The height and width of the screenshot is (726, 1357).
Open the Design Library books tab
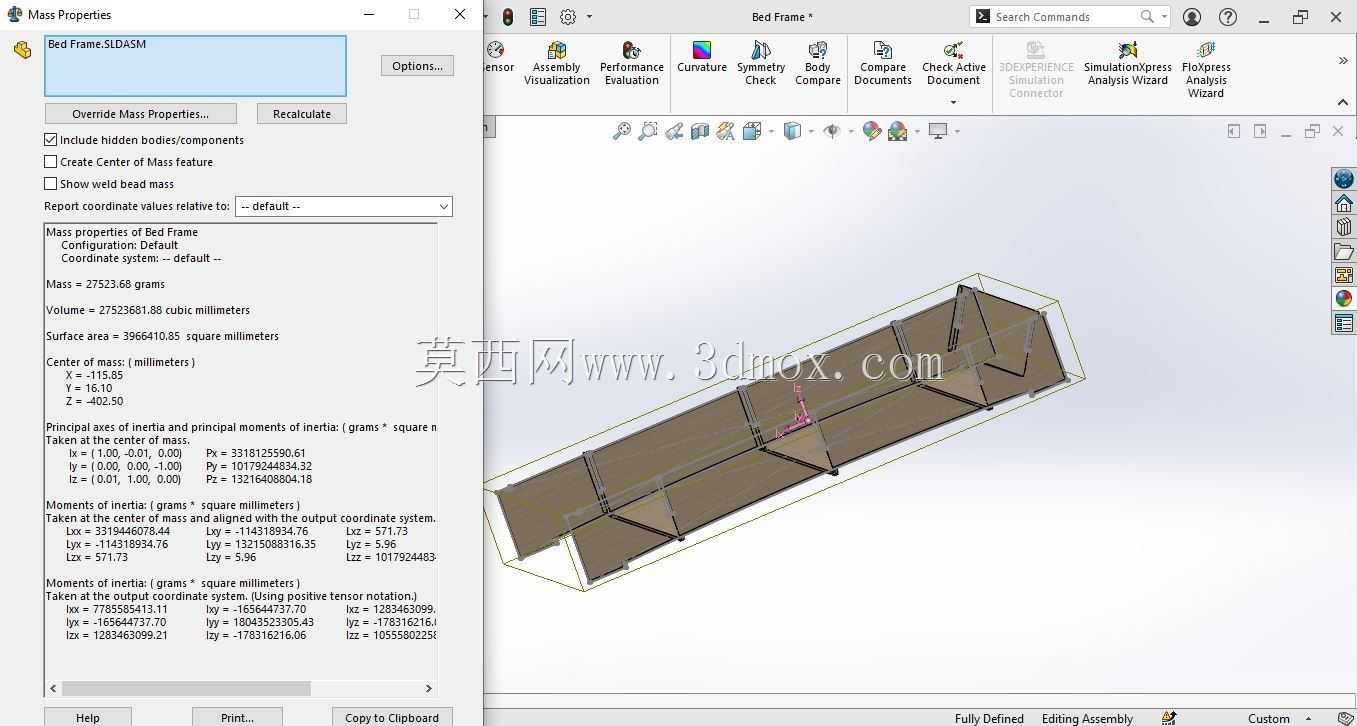[1343, 227]
